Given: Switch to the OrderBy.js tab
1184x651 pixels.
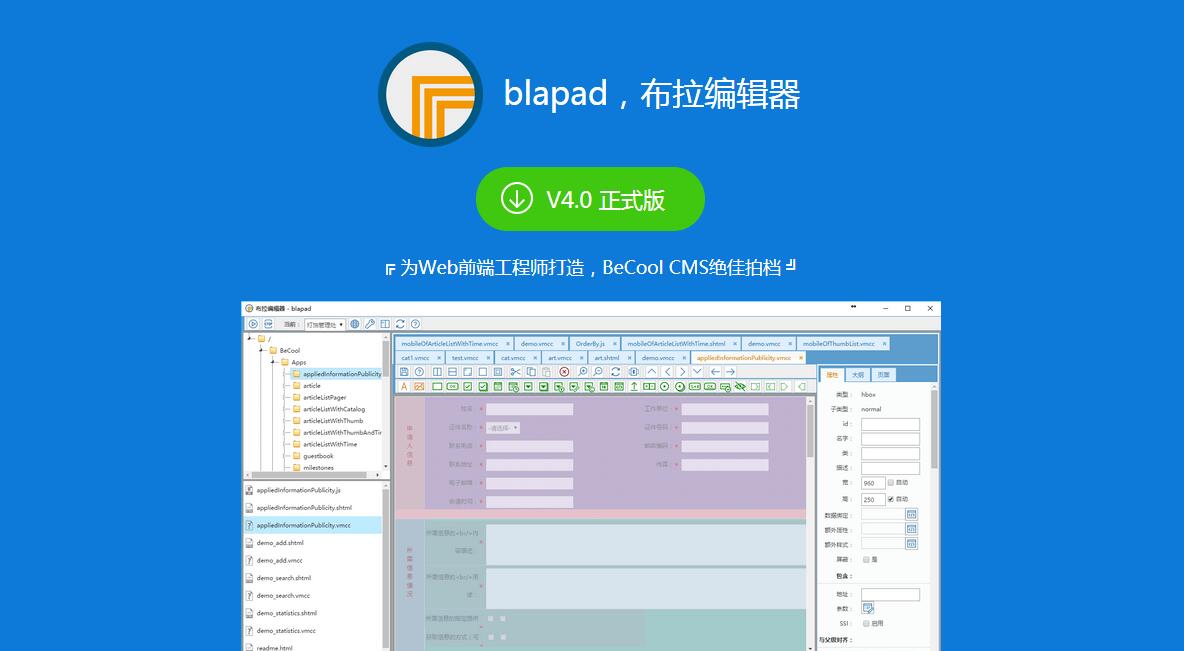Looking at the screenshot, I should point(590,344).
